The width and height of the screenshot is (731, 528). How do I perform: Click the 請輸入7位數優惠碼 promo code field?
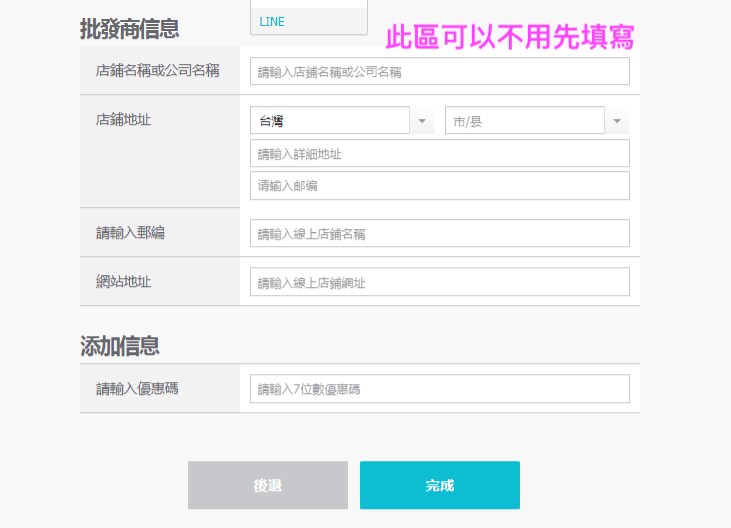pos(440,389)
